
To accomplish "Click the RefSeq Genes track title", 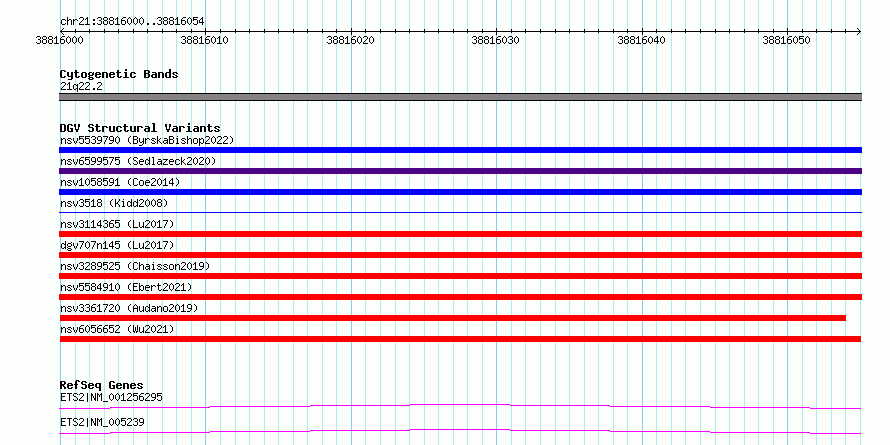I will [102, 385].
